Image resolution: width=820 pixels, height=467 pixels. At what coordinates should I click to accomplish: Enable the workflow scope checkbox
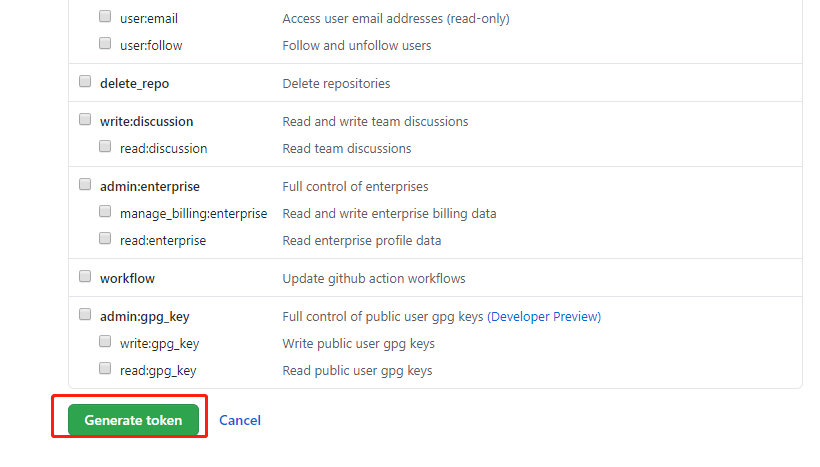pos(85,276)
